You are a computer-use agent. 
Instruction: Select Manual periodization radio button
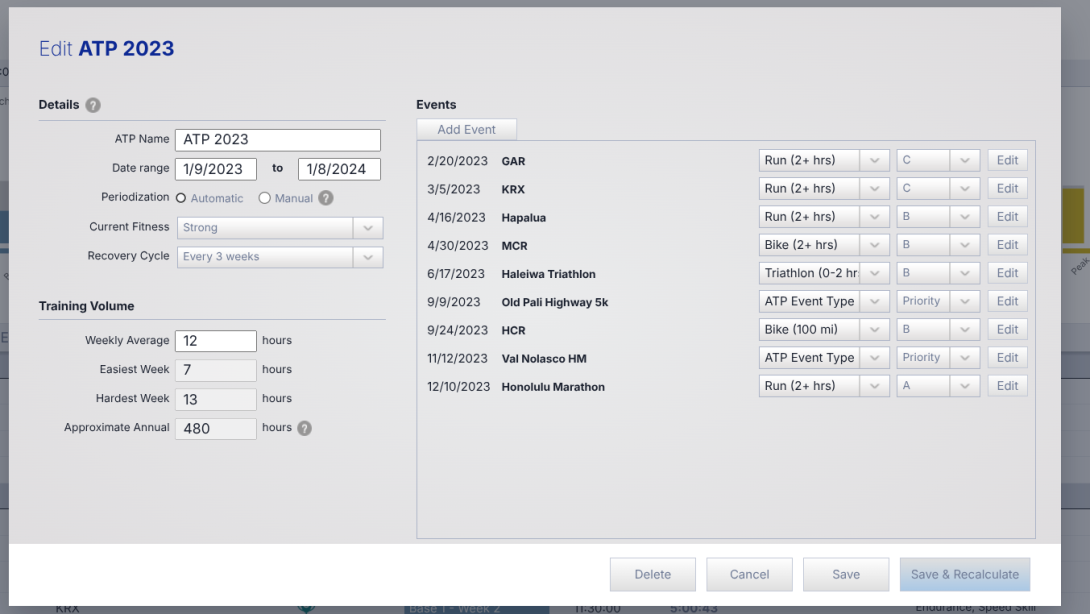pos(264,198)
